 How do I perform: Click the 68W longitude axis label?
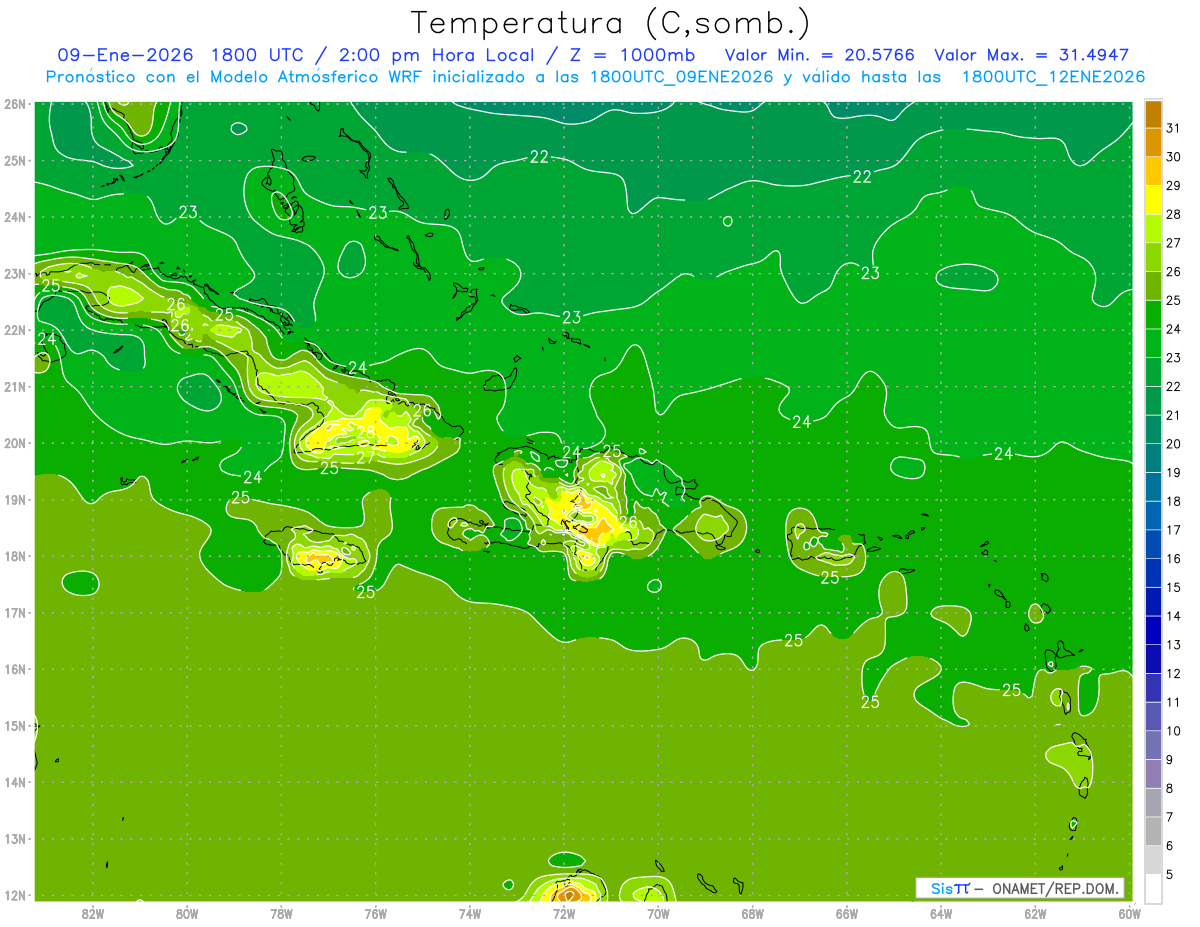tap(753, 913)
